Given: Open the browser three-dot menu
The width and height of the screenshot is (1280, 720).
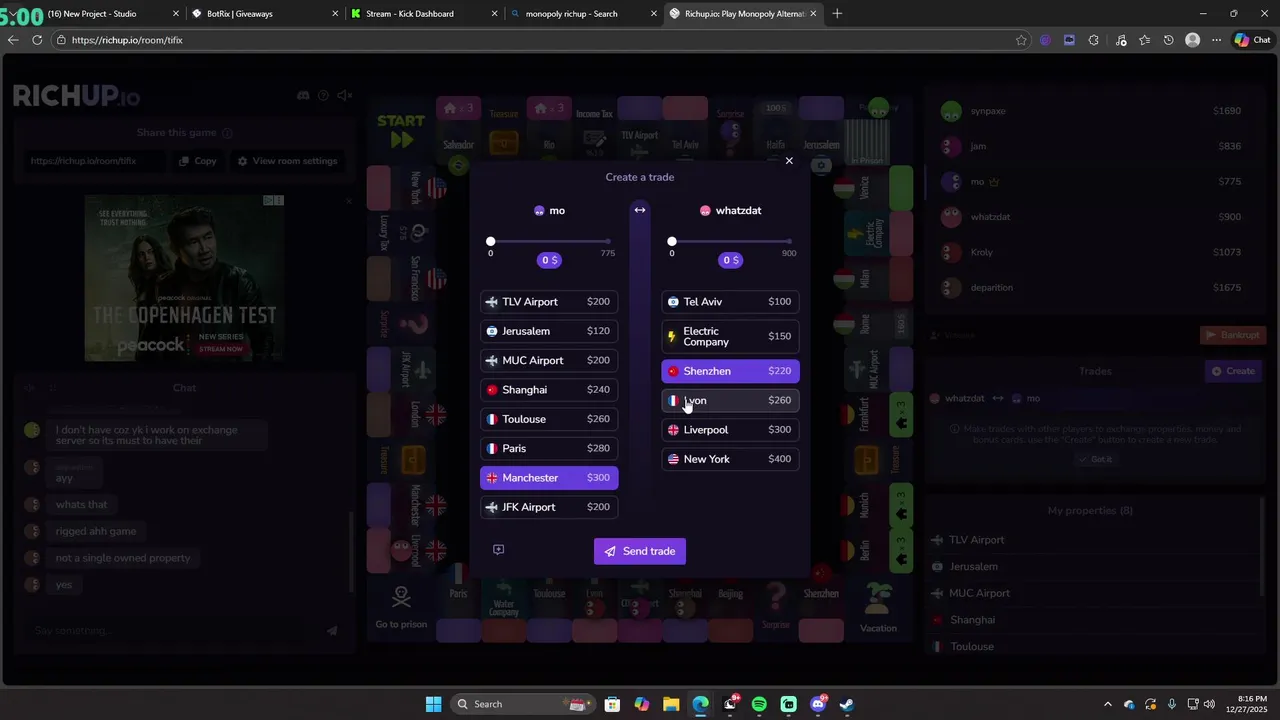Looking at the screenshot, I should pos(1216,40).
